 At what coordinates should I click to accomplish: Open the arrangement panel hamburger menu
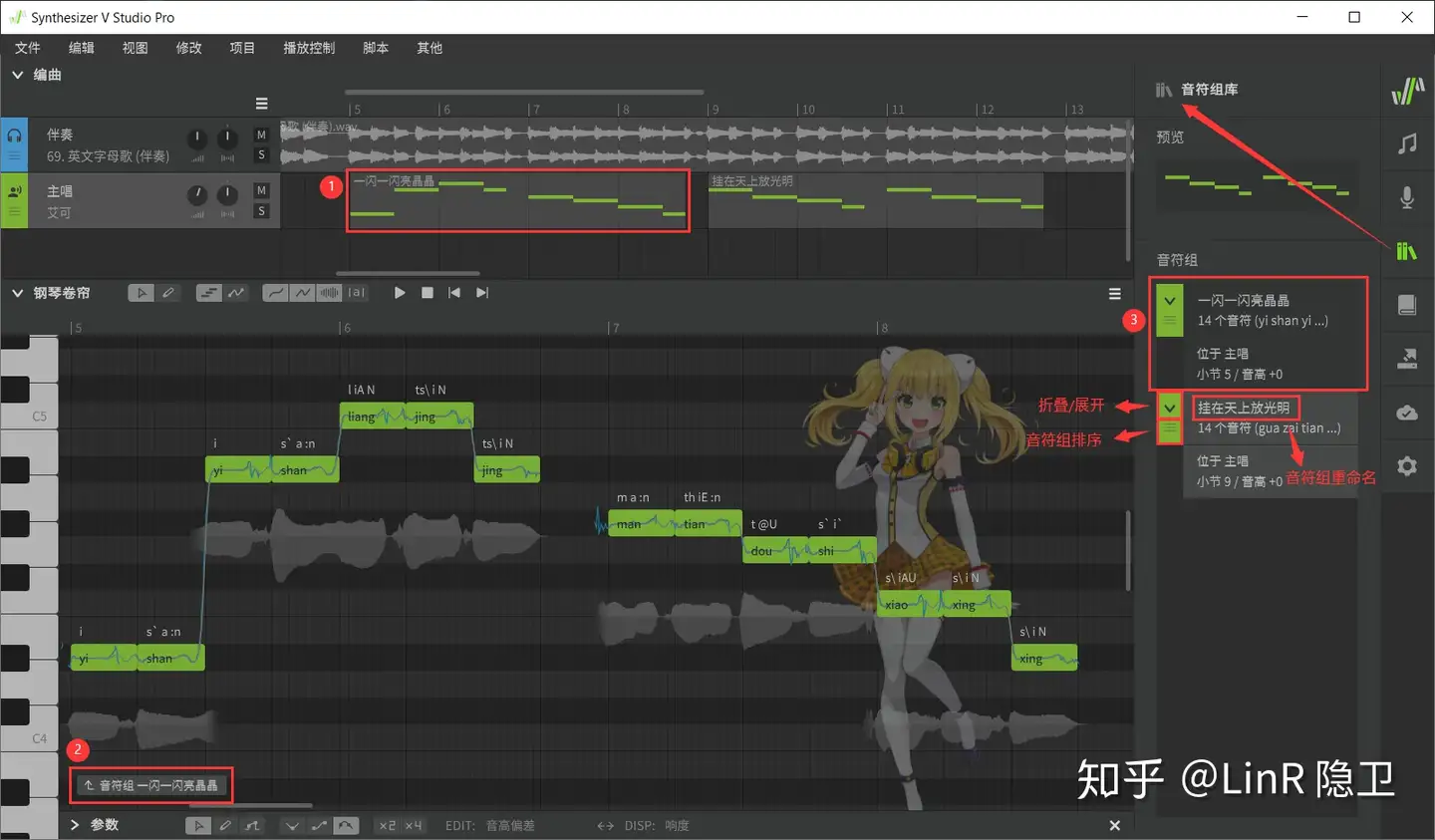[x=261, y=104]
